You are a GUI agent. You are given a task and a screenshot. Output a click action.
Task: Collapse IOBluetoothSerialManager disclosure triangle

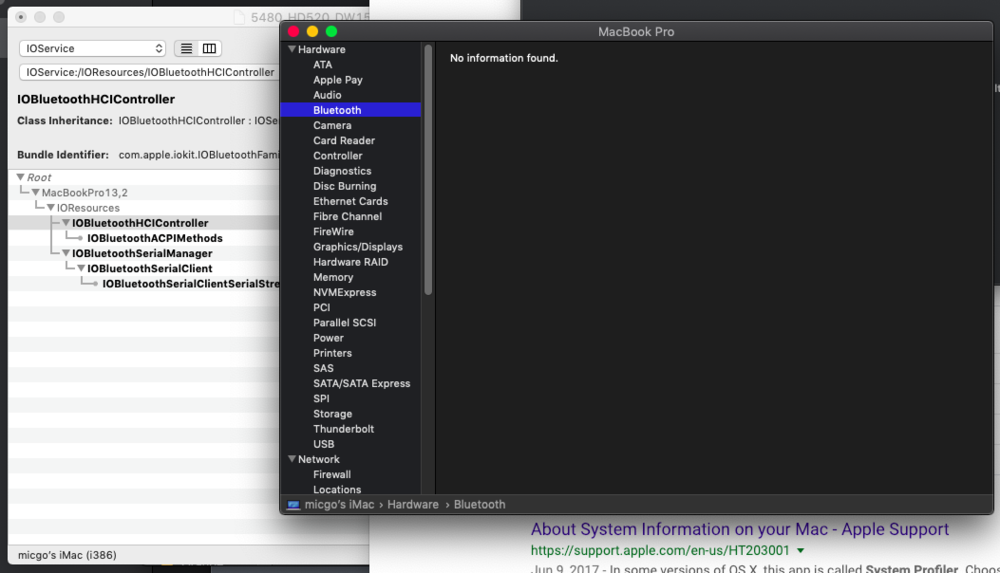(x=66, y=254)
